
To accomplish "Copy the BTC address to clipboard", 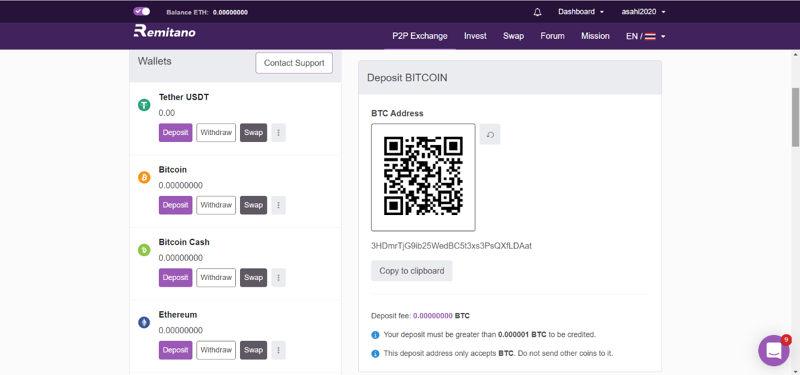I will click(412, 271).
